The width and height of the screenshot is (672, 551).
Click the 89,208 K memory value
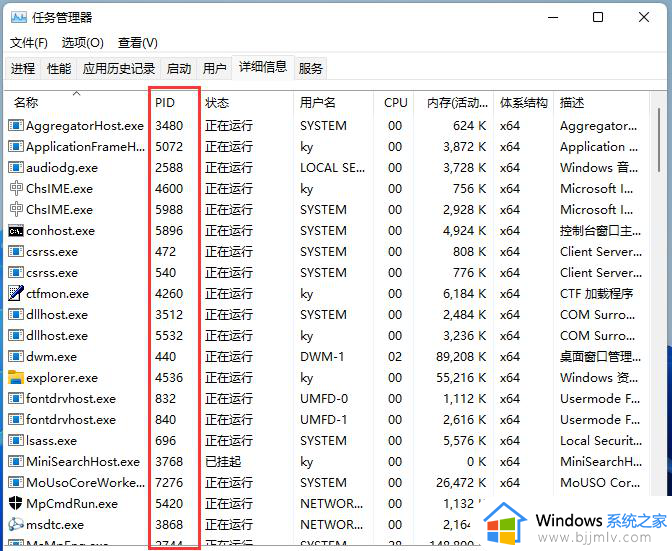click(x=461, y=356)
